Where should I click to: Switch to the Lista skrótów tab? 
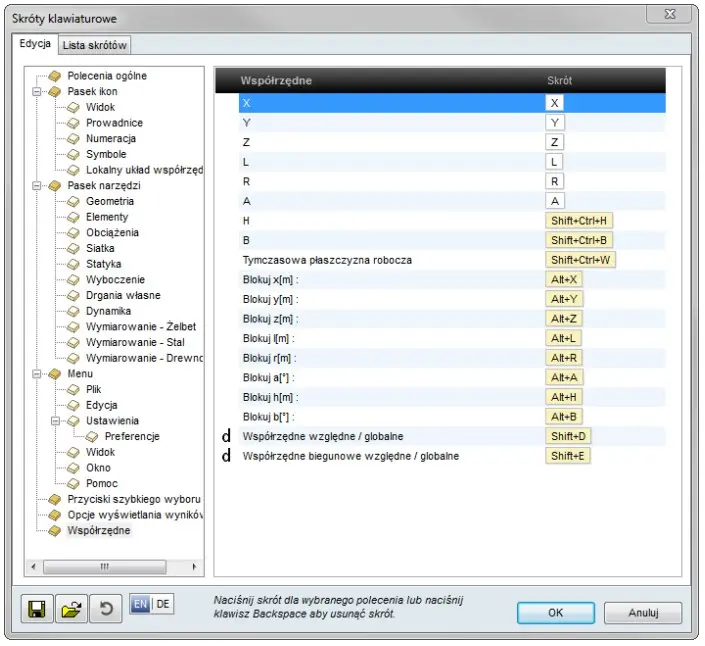[x=94, y=45]
